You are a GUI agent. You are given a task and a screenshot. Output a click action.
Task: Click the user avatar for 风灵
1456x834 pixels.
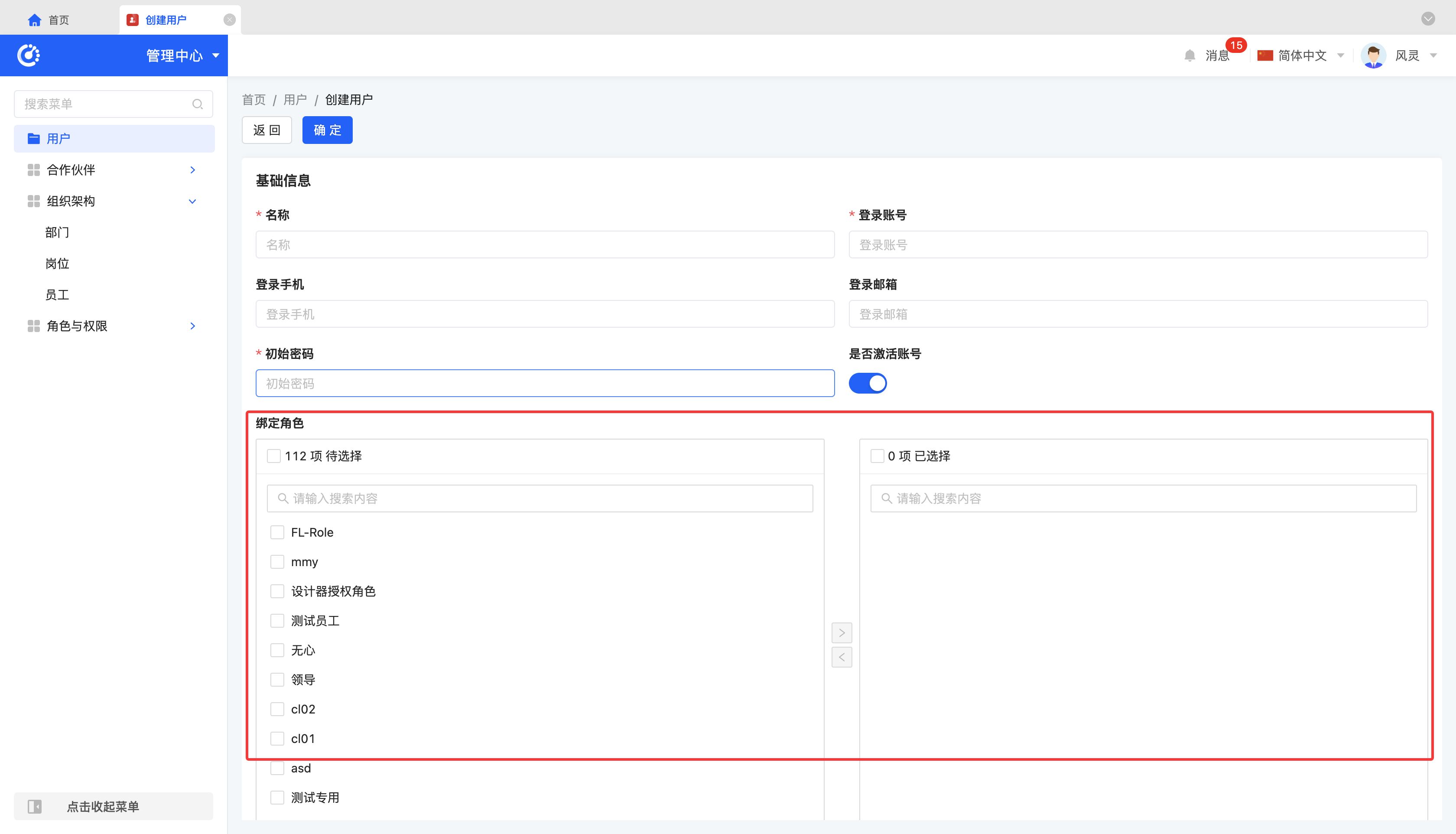click(1373, 55)
